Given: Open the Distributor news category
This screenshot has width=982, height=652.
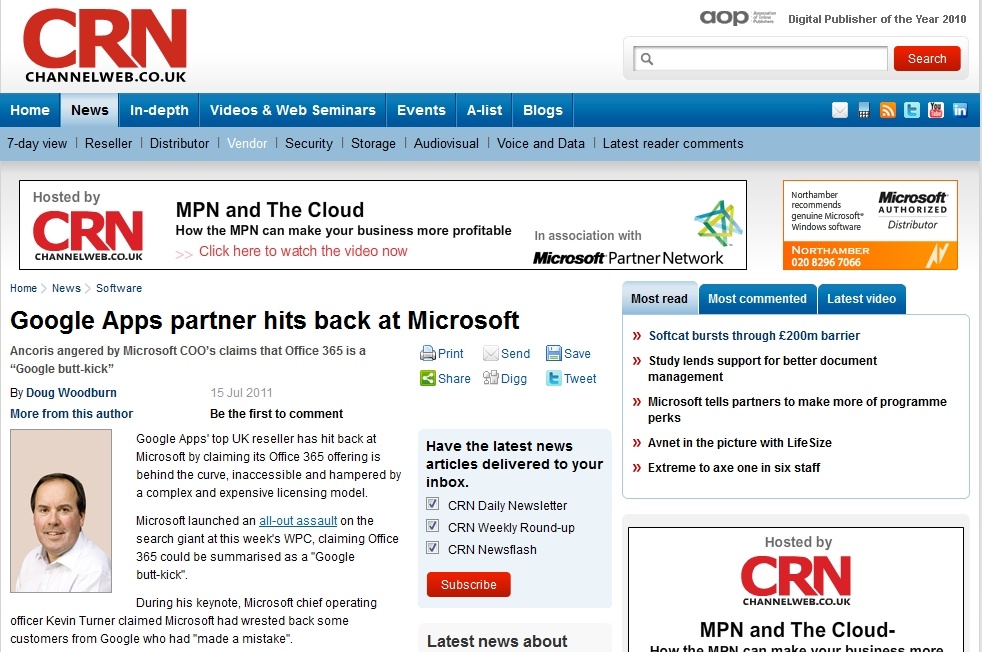Looking at the screenshot, I should pos(179,143).
